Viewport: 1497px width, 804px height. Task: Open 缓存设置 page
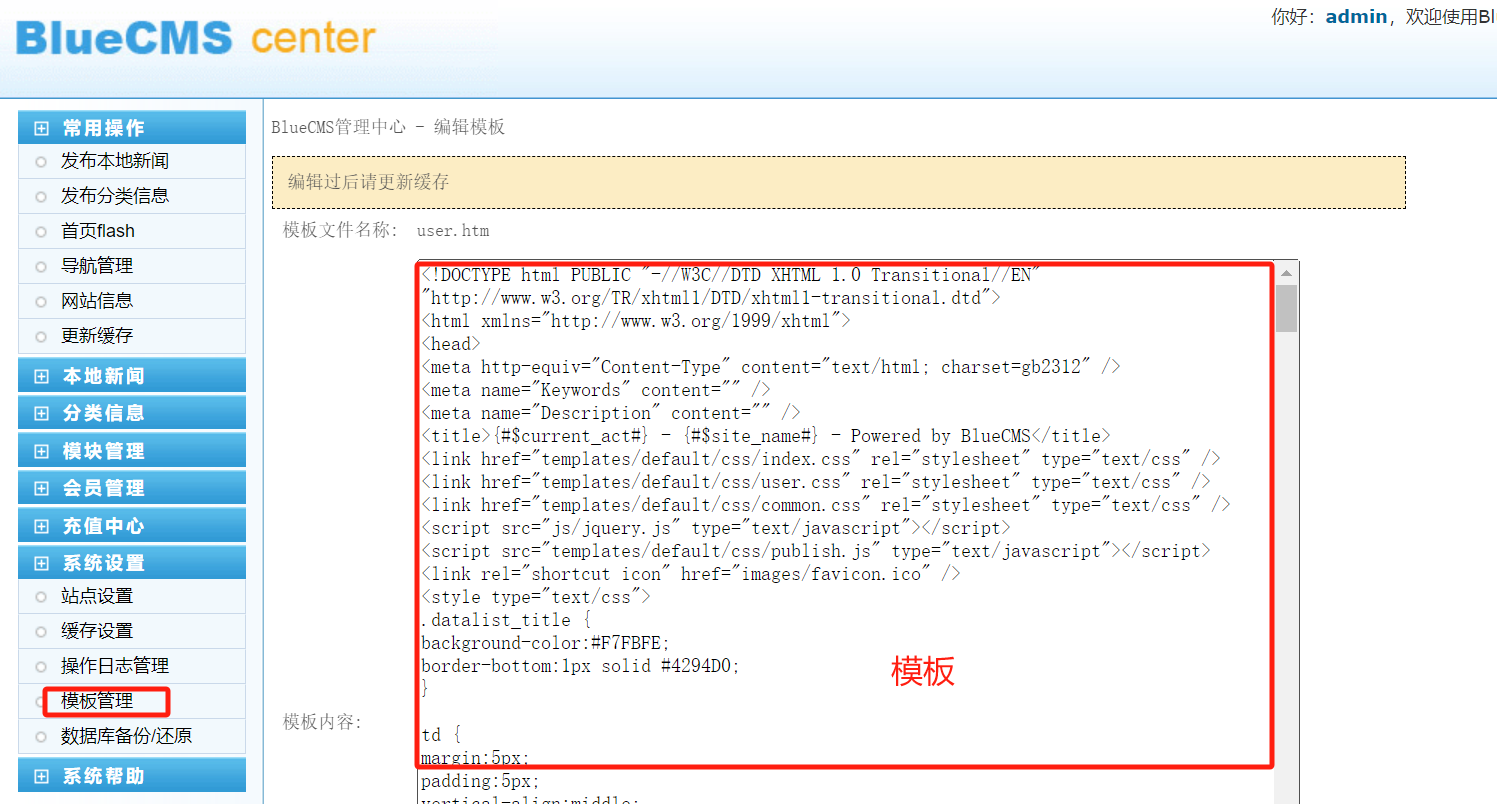coord(96,631)
